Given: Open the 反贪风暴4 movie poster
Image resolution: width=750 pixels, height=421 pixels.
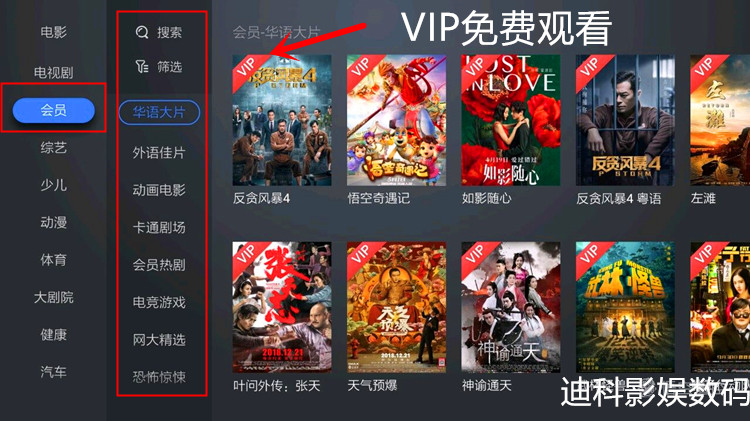Looking at the screenshot, I should coord(282,120).
